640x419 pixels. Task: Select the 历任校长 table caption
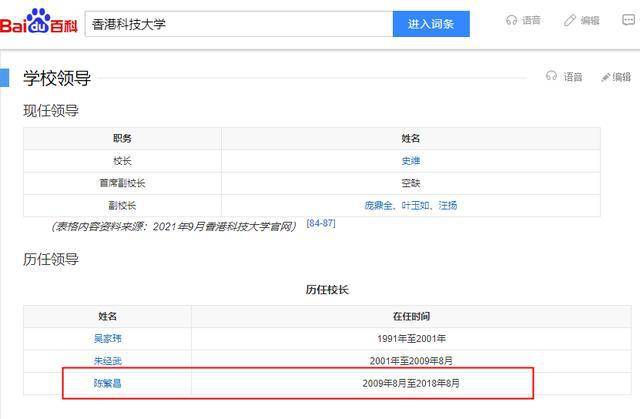(x=327, y=290)
